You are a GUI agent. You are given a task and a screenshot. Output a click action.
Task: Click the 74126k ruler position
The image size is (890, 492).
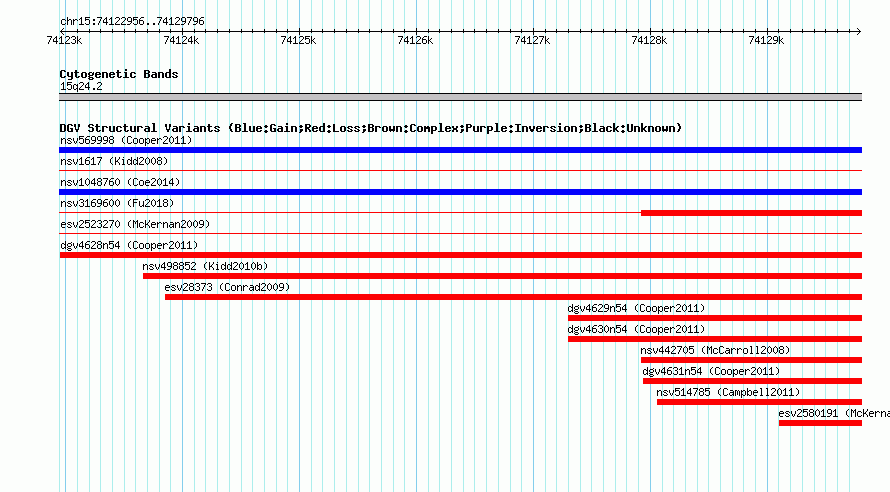click(x=415, y=40)
